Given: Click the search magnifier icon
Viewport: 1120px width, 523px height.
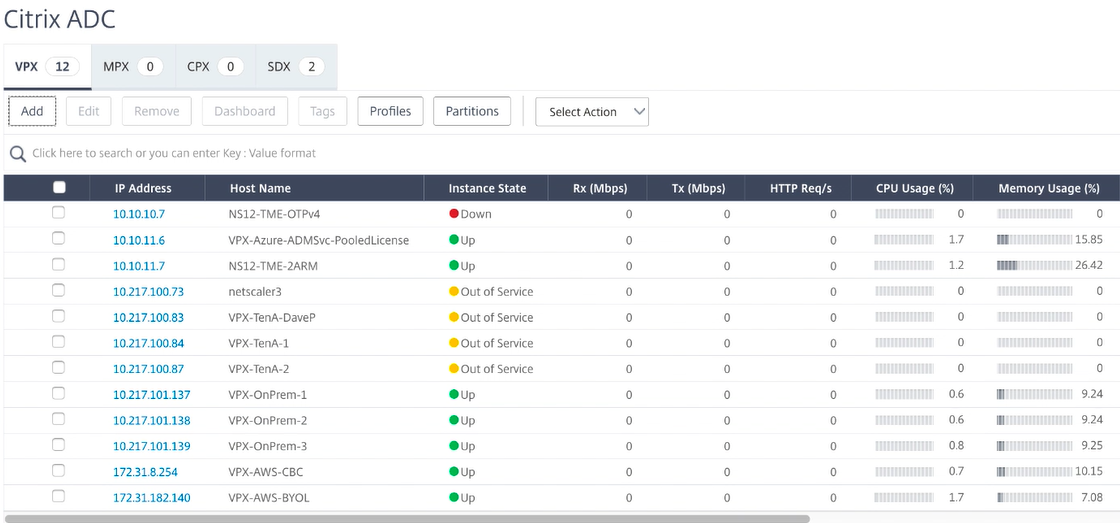Looking at the screenshot, I should click(x=17, y=154).
